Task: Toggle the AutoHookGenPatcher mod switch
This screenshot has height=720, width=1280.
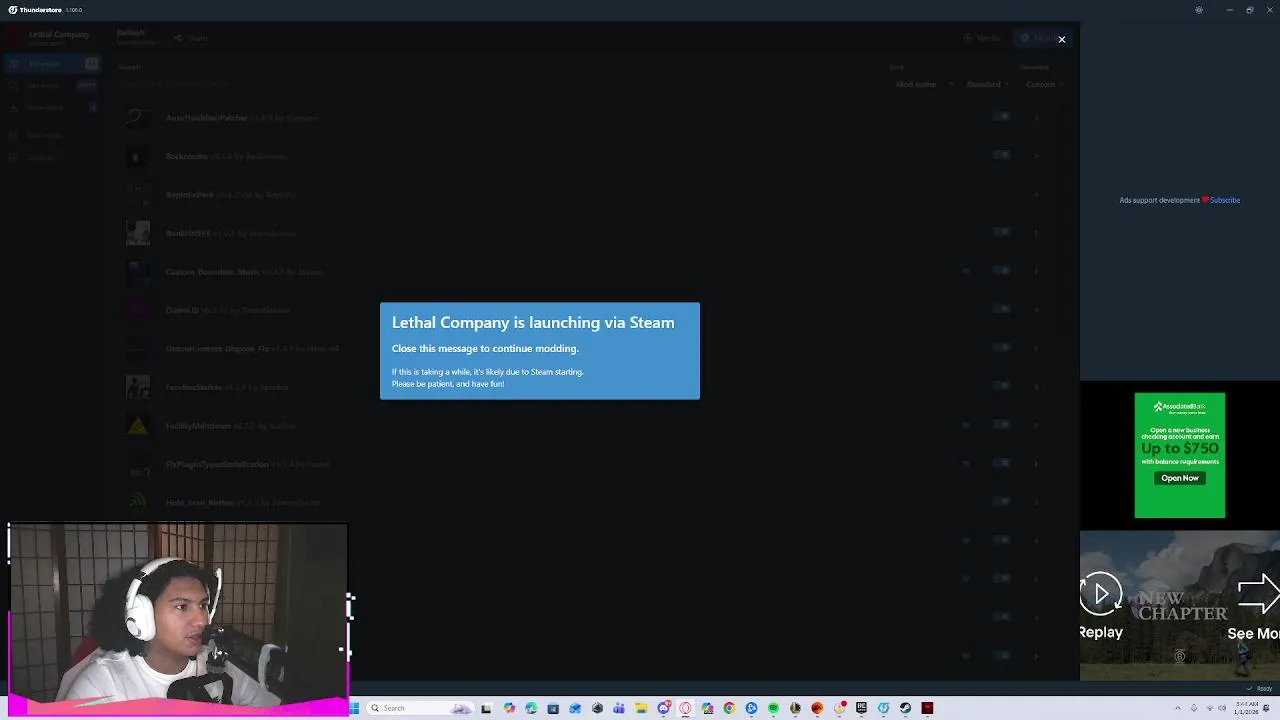Action: click(1002, 117)
